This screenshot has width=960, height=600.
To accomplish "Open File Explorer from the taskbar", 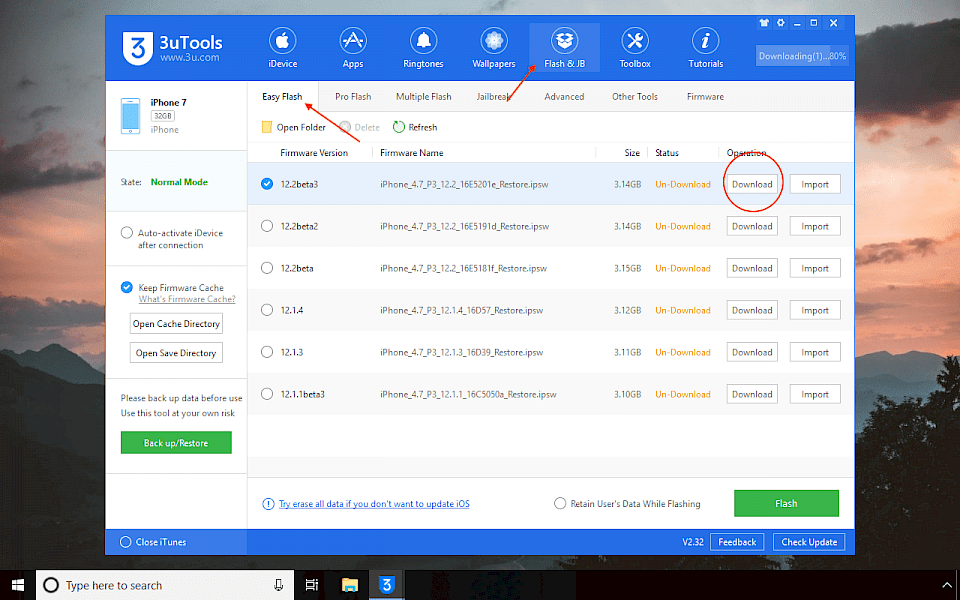I will pyautogui.click(x=350, y=585).
